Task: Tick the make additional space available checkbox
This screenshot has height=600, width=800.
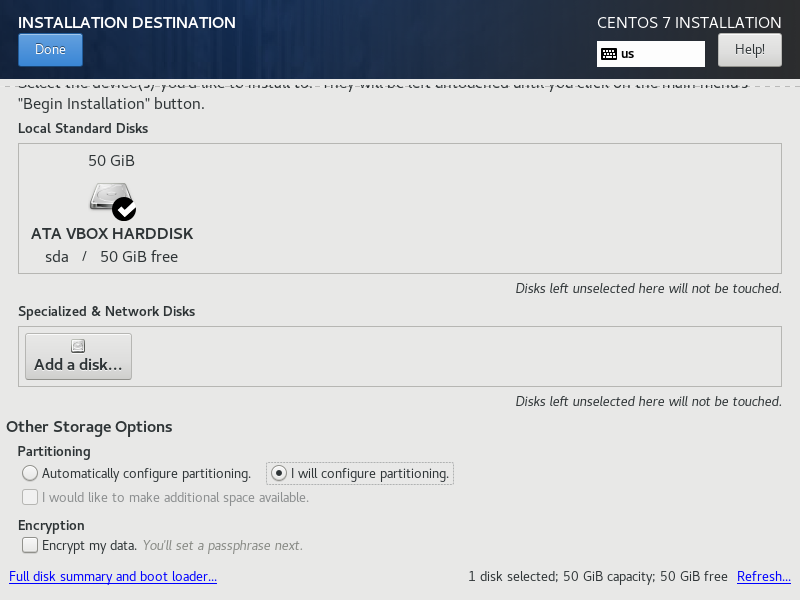Action: (x=30, y=497)
